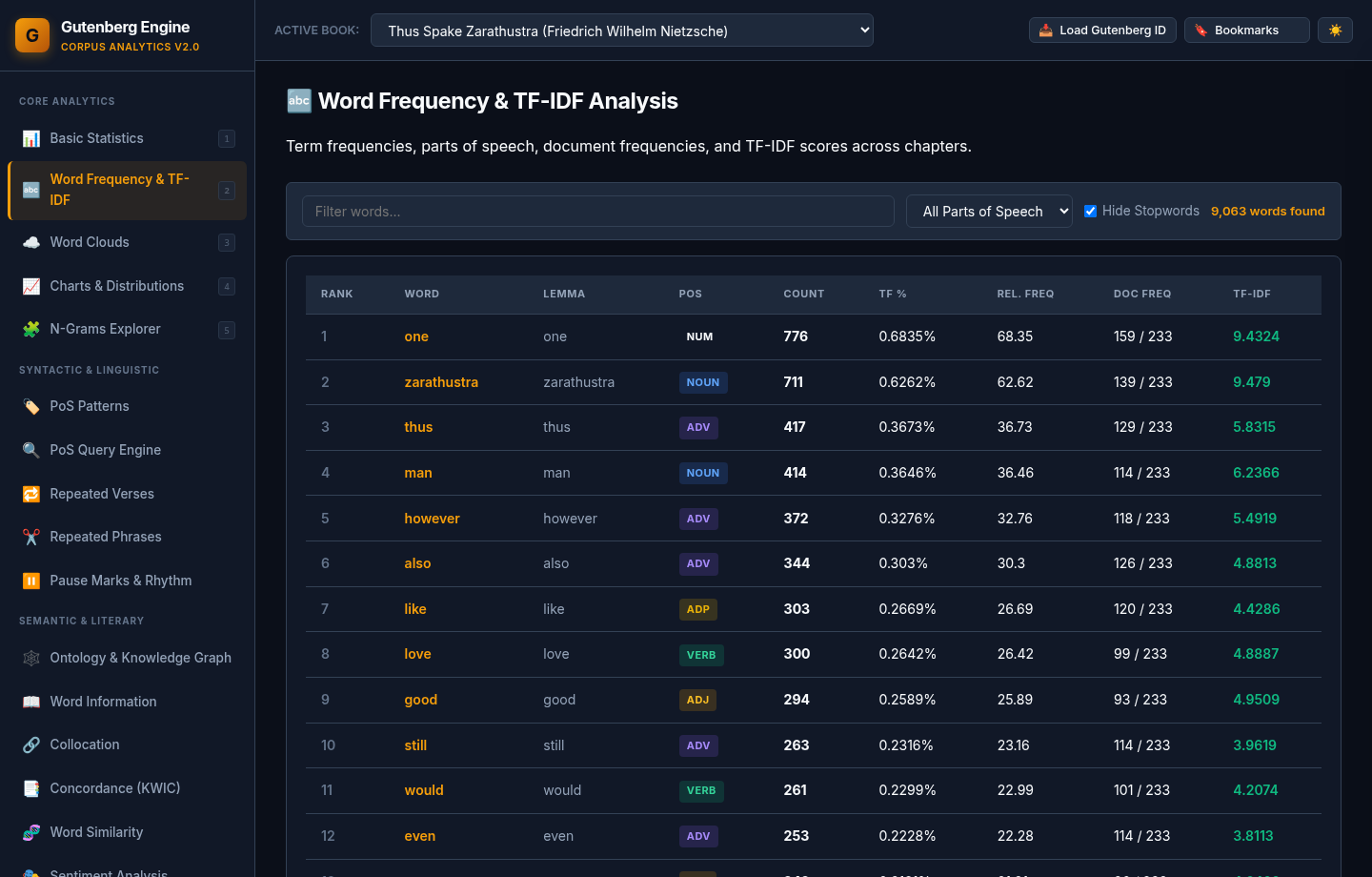Click the PoS Query Engine magnifier icon
This screenshot has height=877, width=1372.
click(x=31, y=450)
